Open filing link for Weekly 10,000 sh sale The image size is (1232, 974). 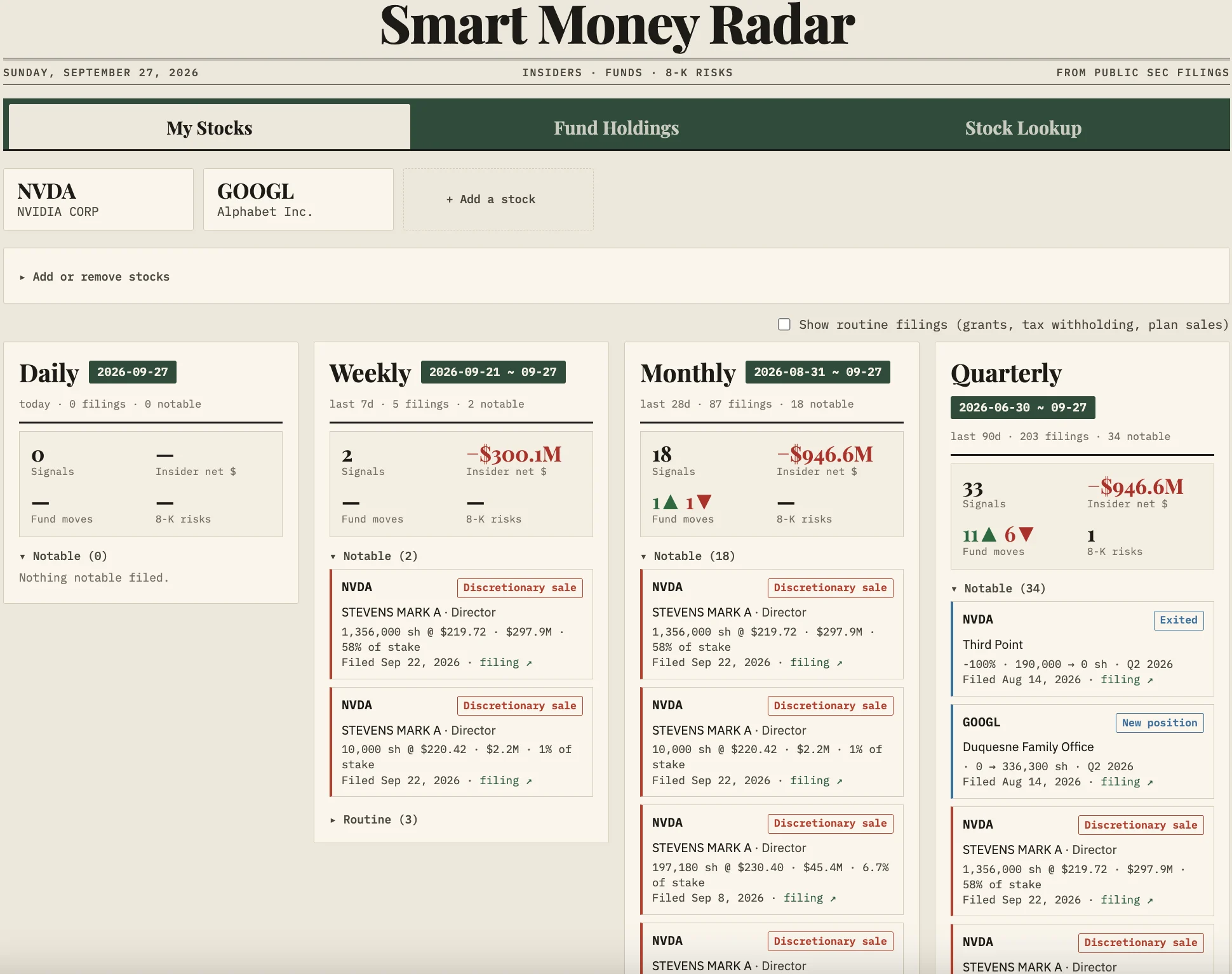pyautogui.click(x=506, y=780)
